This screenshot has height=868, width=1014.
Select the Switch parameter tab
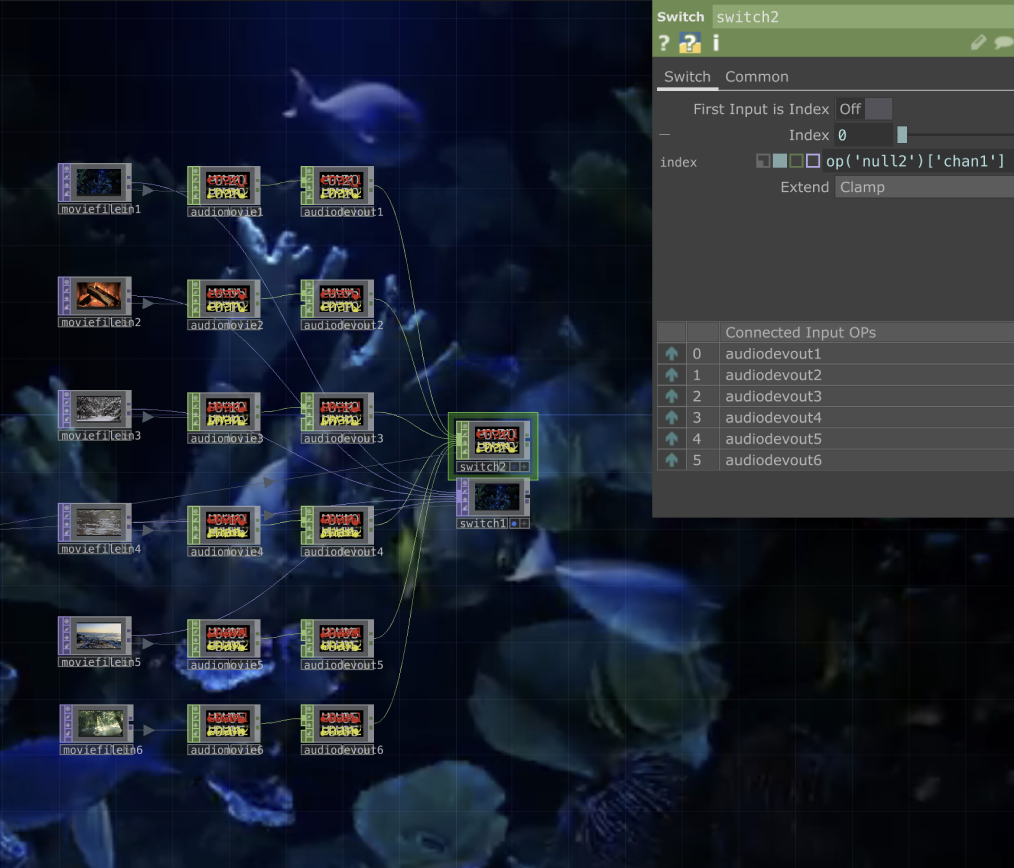tap(687, 77)
